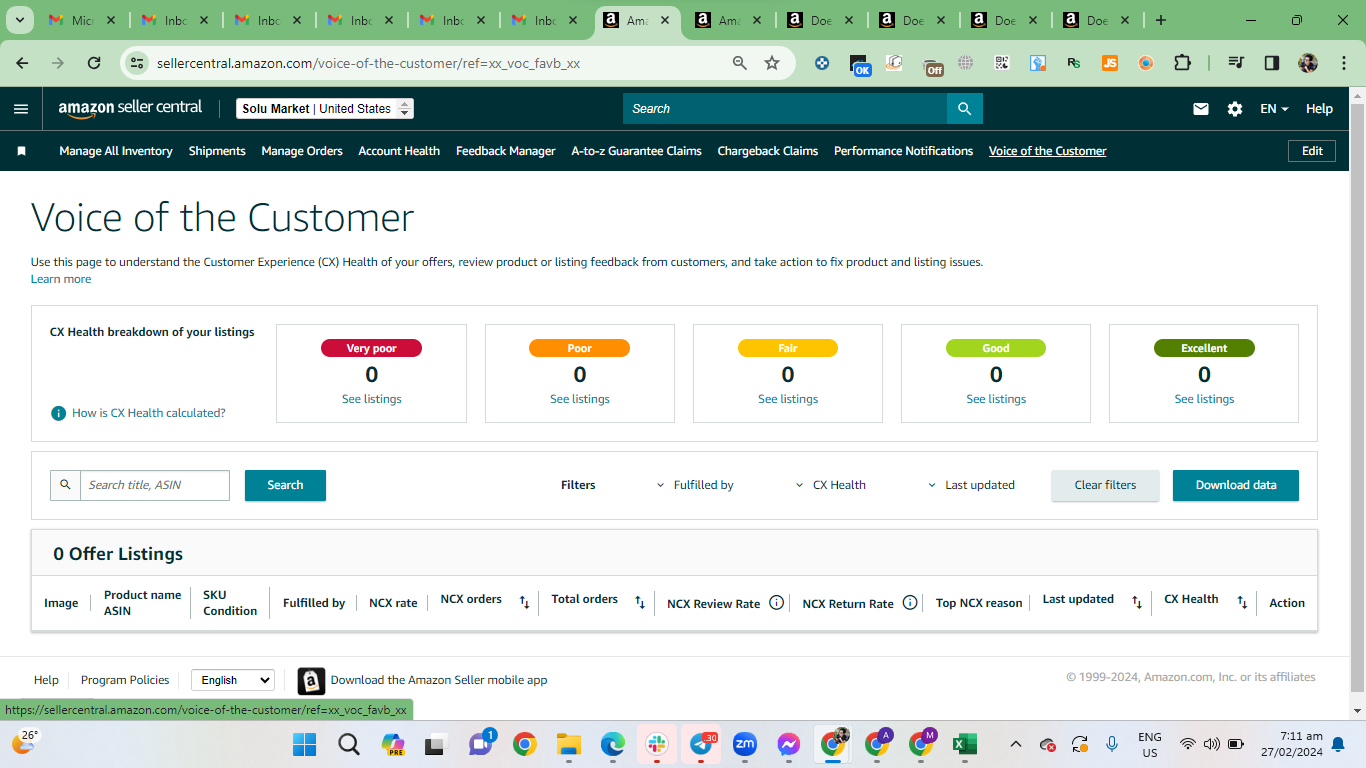The image size is (1366, 768).
Task: Open Chrome side panel icon
Action: [1272, 63]
